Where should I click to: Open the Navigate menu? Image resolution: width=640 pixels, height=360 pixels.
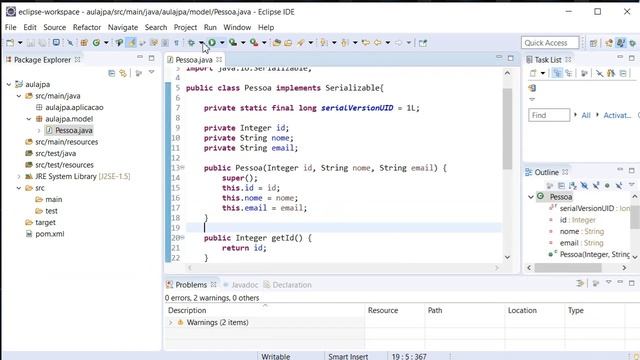coord(123,27)
